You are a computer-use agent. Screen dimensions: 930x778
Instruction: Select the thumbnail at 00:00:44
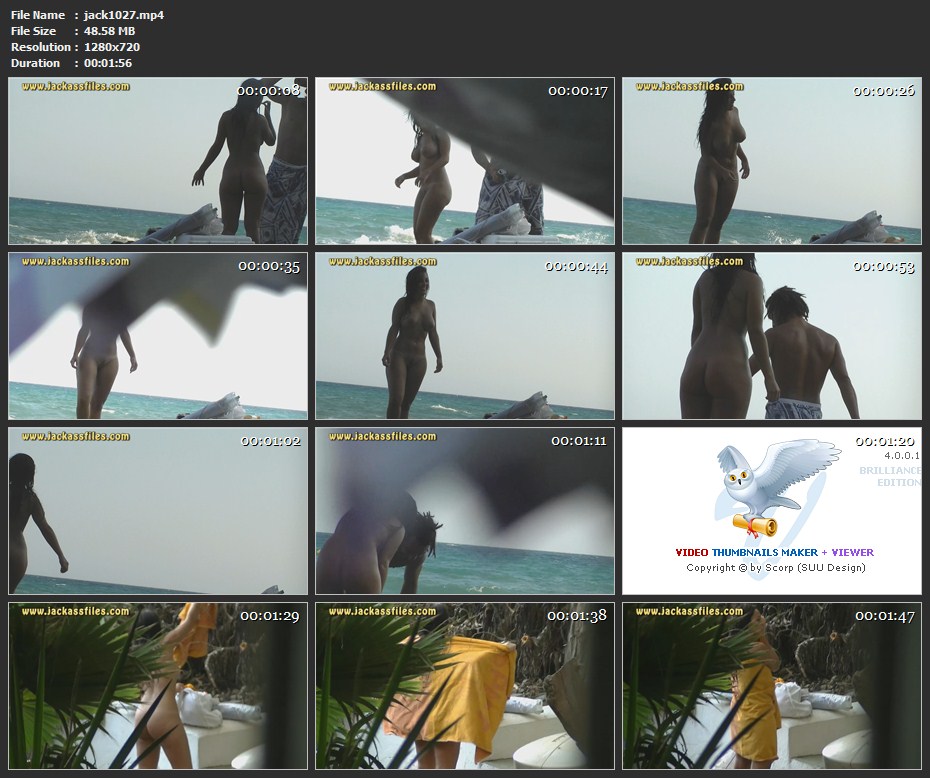pyautogui.click(x=465, y=336)
